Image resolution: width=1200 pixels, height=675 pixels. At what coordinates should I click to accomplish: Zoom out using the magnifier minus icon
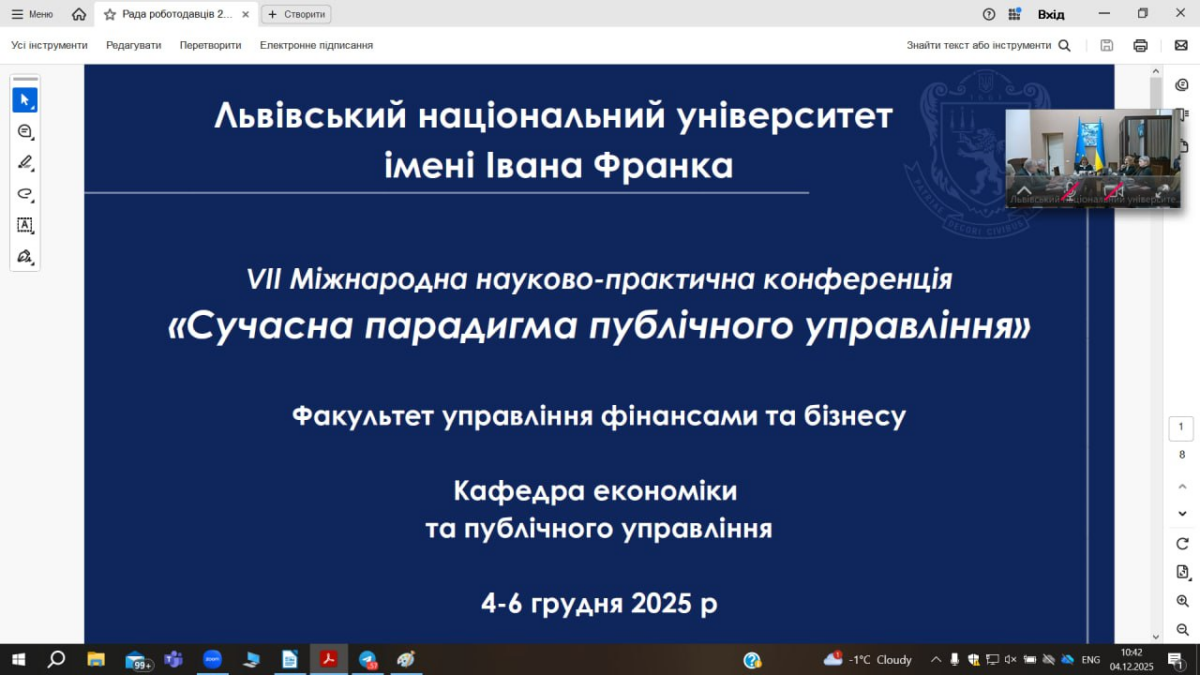(x=1182, y=630)
